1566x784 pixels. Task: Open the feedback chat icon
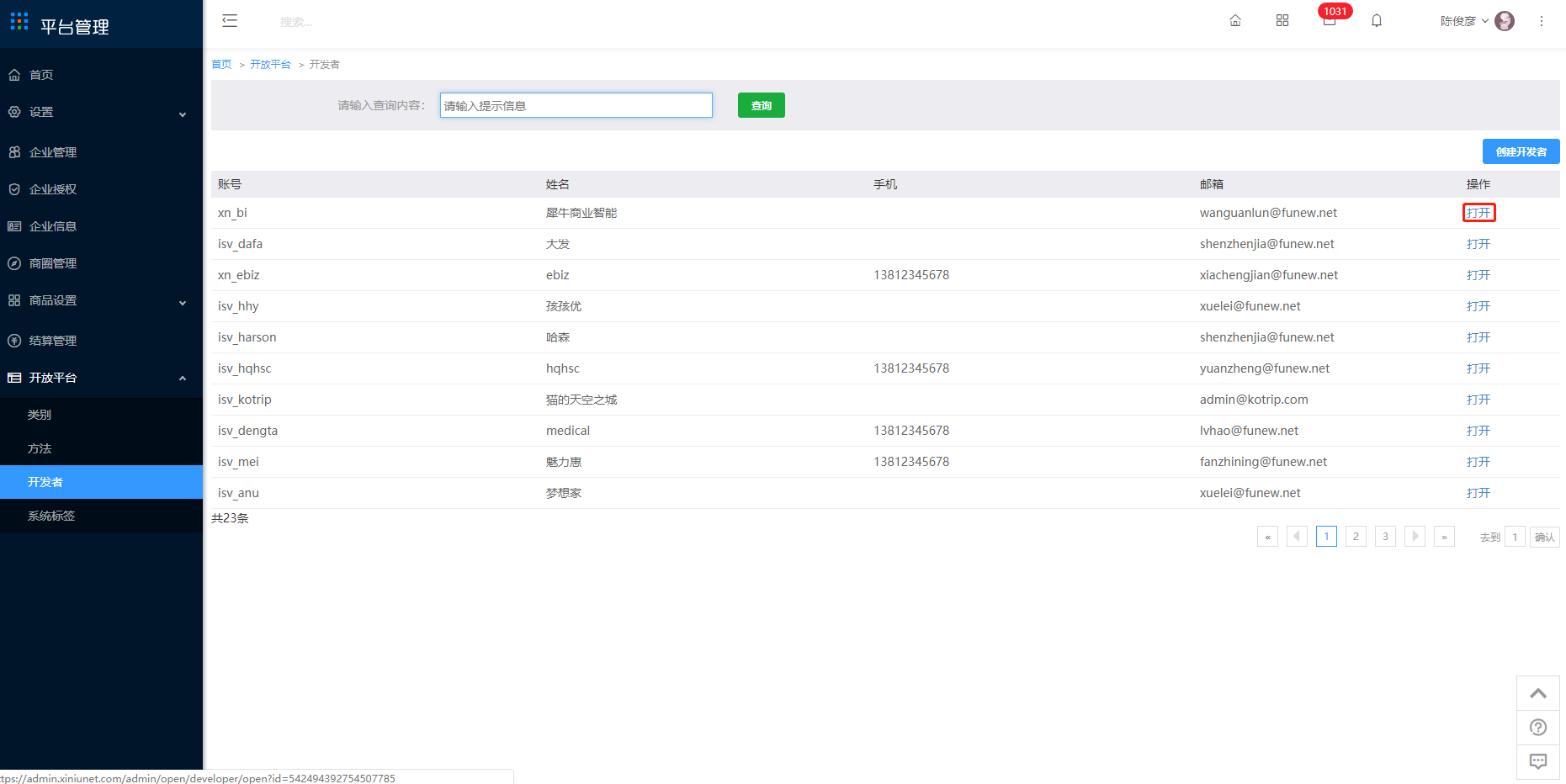click(1538, 762)
